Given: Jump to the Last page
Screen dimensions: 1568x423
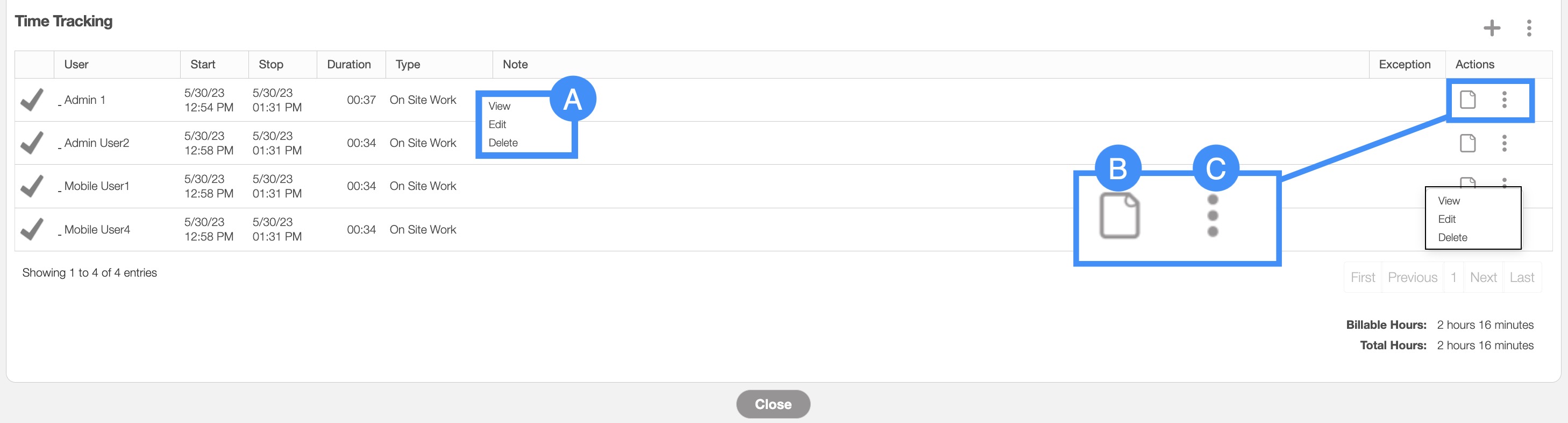Looking at the screenshot, I should coord(1522,278).
